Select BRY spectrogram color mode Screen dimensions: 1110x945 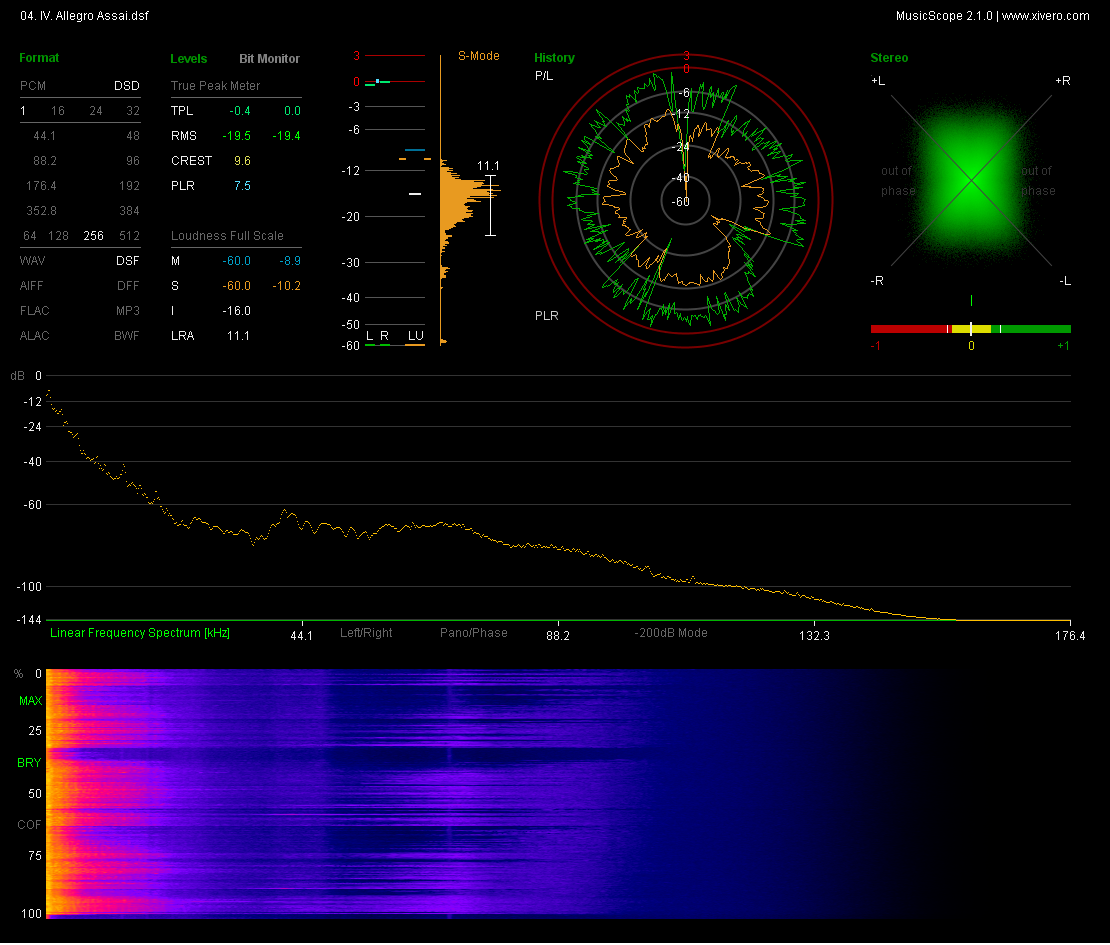[30, 763]
